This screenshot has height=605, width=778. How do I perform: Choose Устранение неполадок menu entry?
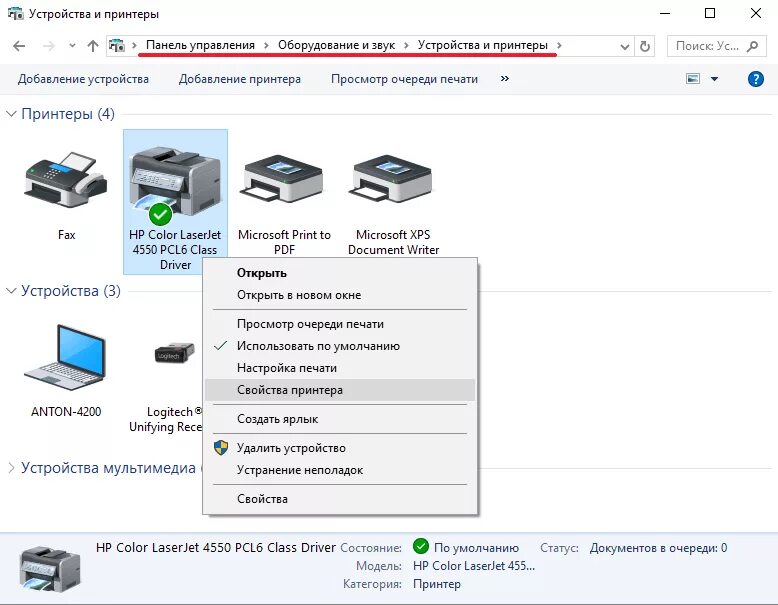(x=340, y=470)
